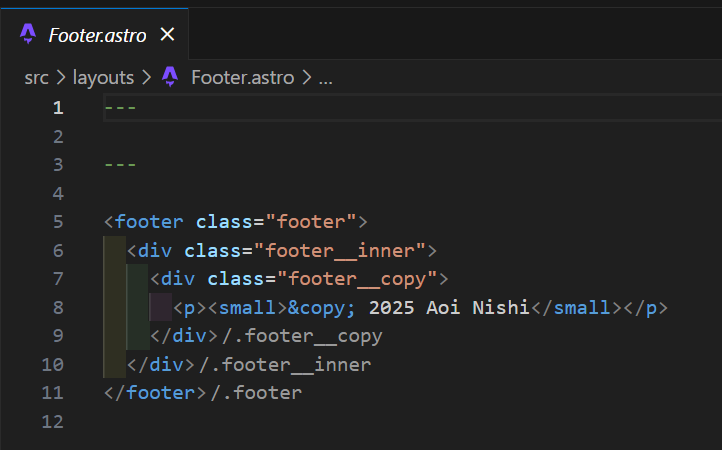Click line number 8 in the gutter
This screenshot has width=722, height=450.
point(57,307)
